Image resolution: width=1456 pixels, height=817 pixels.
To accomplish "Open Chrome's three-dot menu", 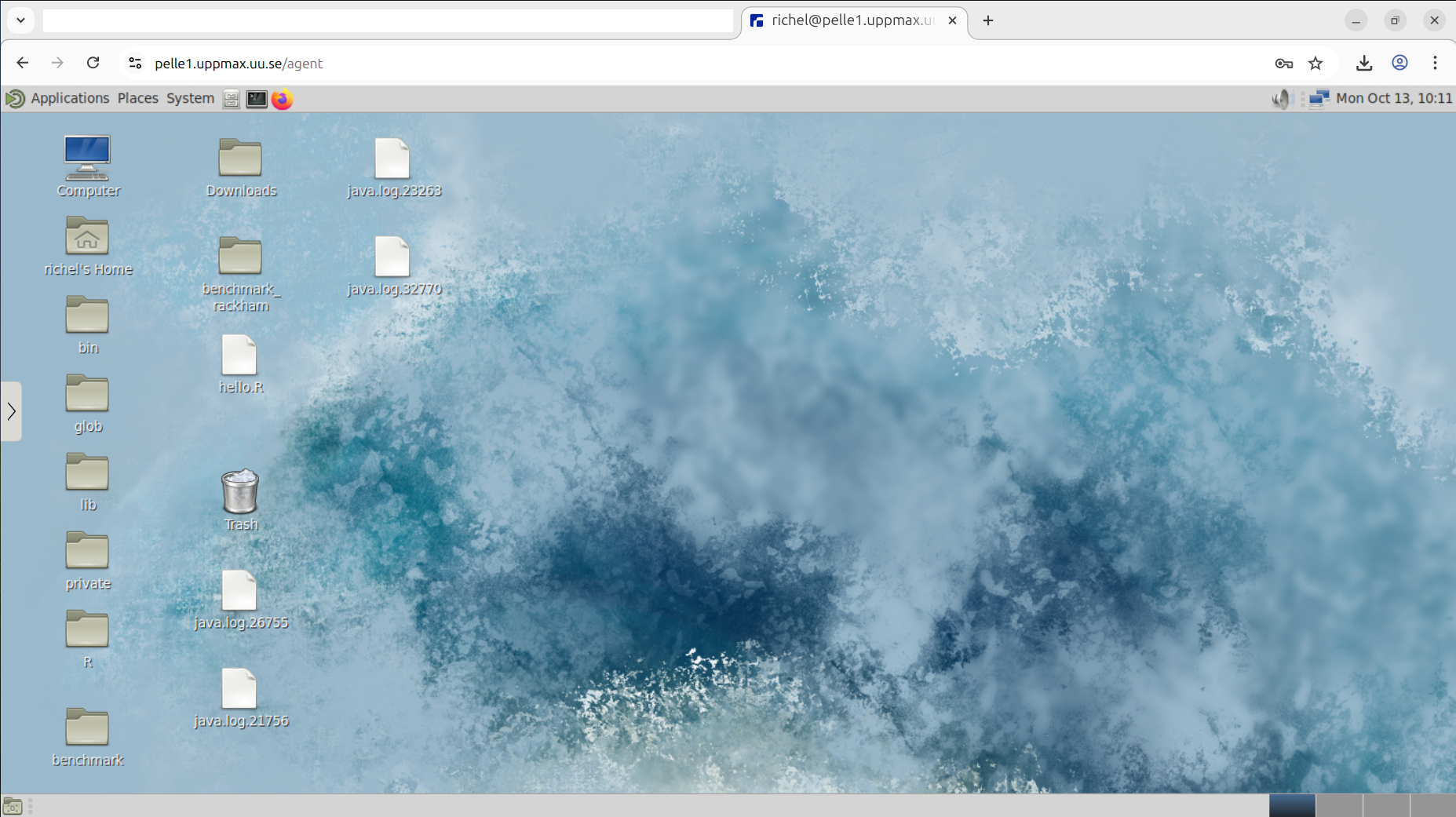I will pyautogui.click(x=1436, y=64).
